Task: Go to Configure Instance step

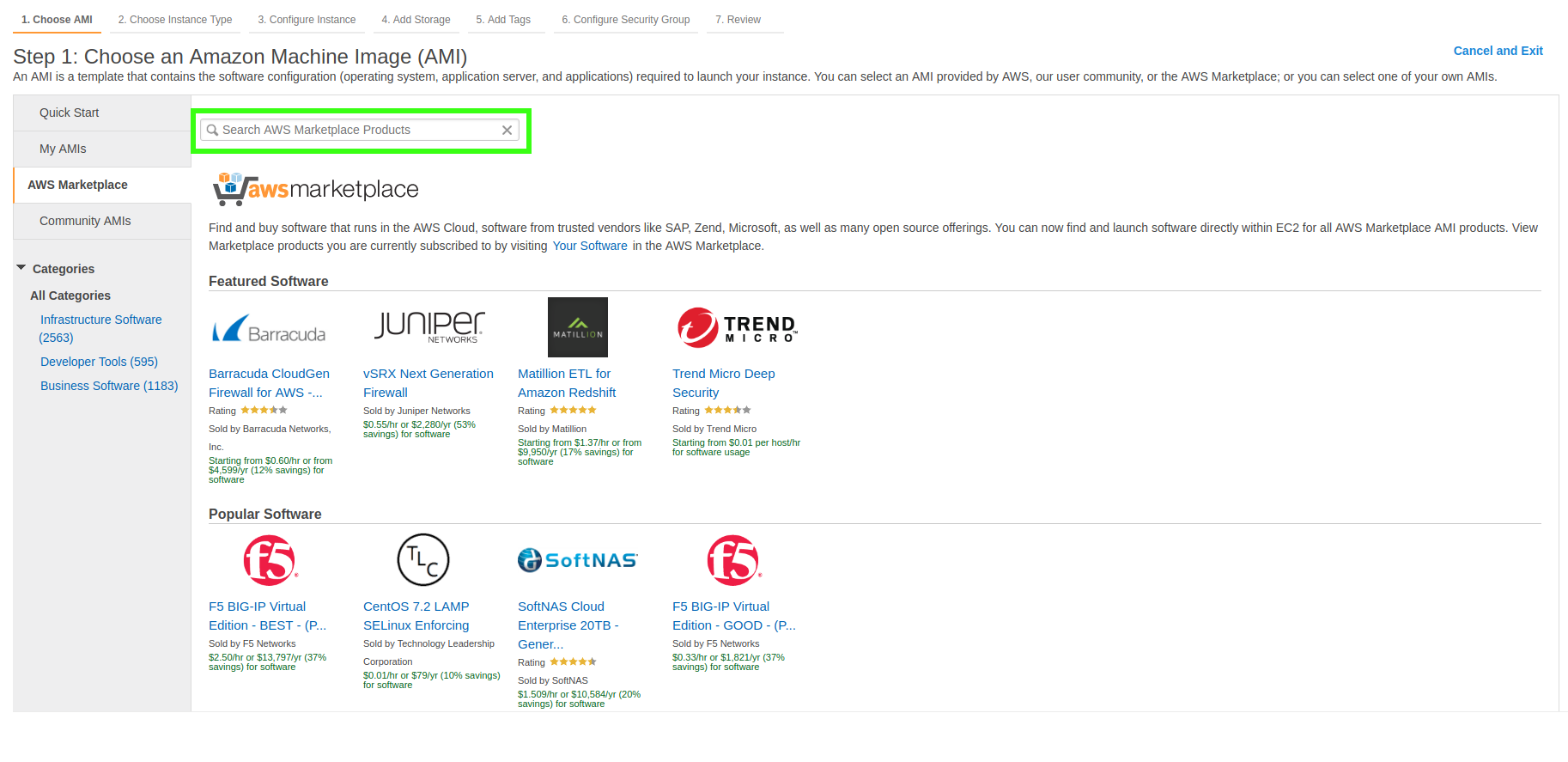Action: (x=307, y=20)
